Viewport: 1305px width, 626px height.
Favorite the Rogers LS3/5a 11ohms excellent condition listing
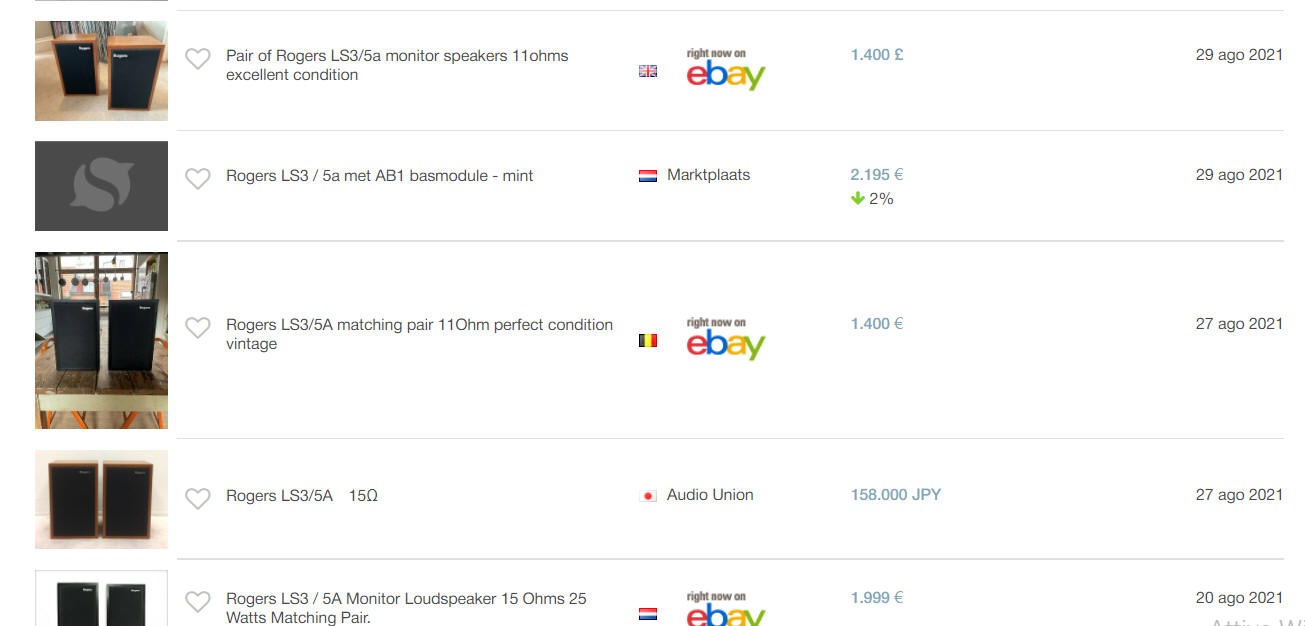click(198, 59)
